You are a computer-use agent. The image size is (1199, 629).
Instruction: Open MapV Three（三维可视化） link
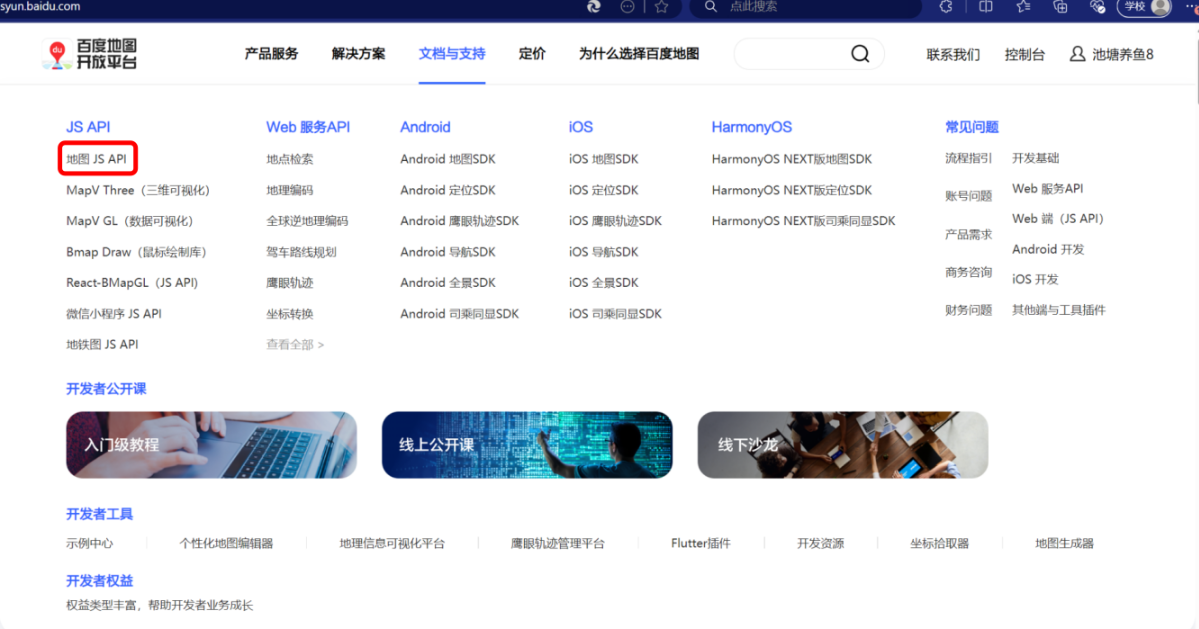click(138, 190)
